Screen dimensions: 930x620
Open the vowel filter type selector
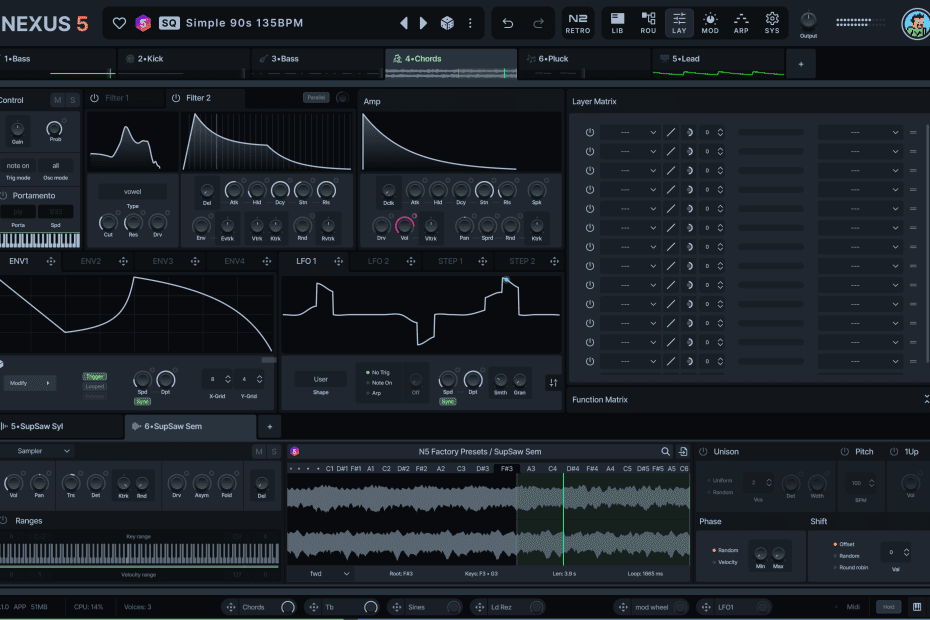133,191
